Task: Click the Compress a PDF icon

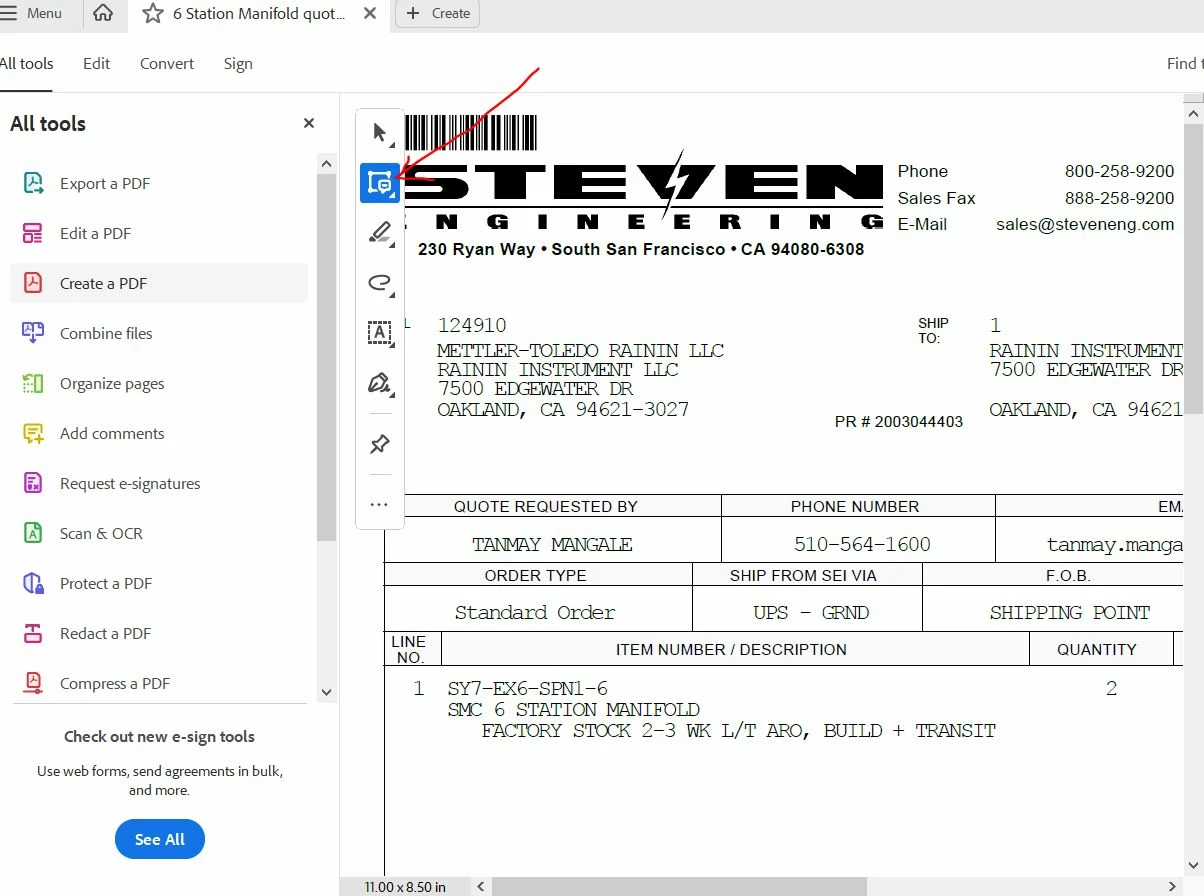Action: pyautogui.click(x=33, y=683)
